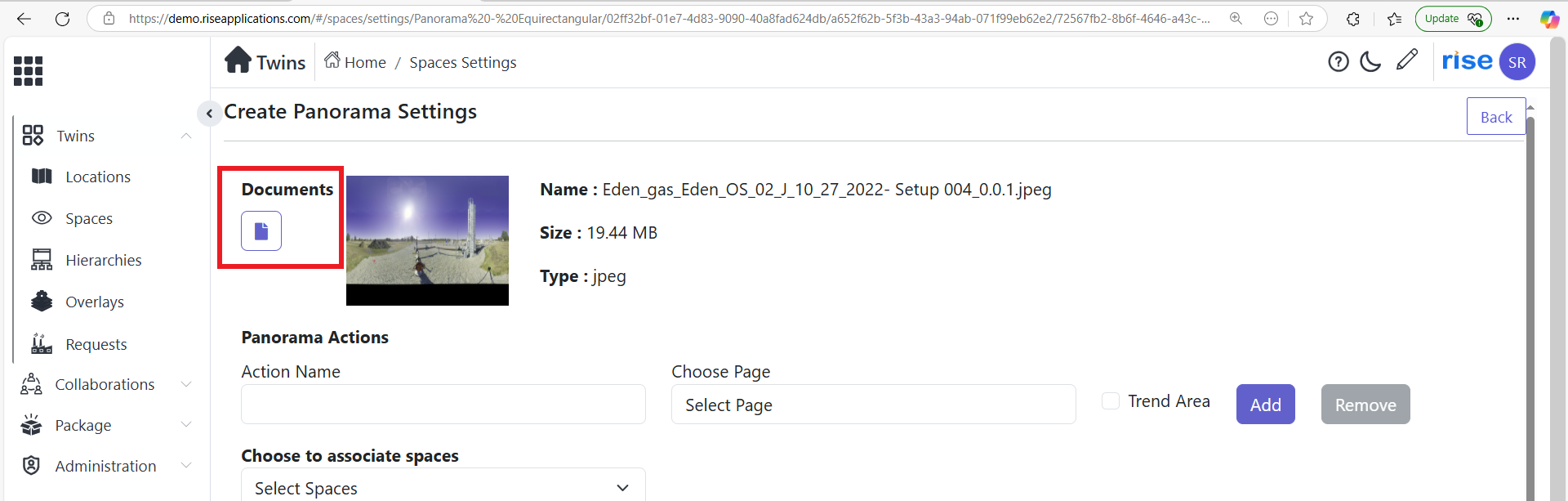Open Locations in the sidebar
Viewport: 1568px width, 501px height.
point(98,177)
